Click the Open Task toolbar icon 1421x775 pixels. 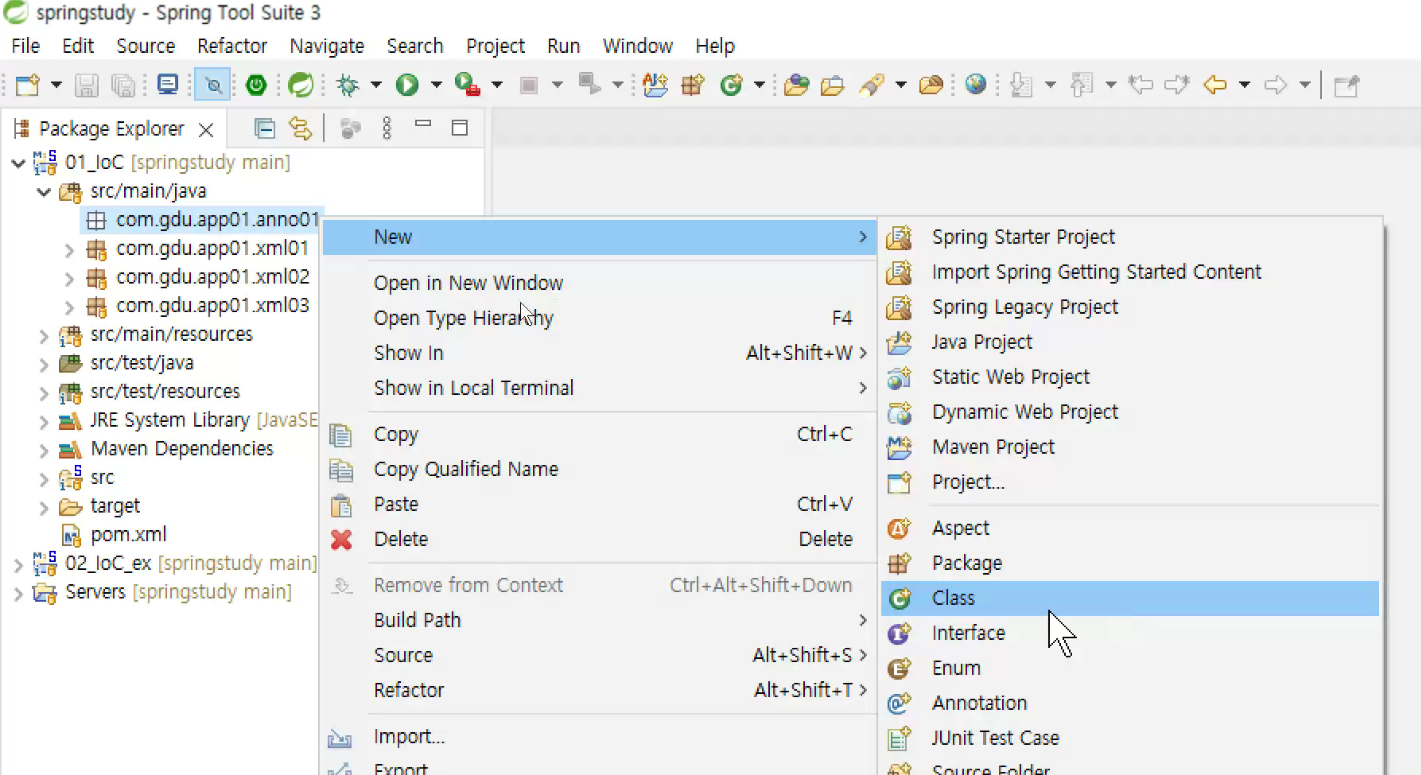pyautogui.click(x=832, y=85)
